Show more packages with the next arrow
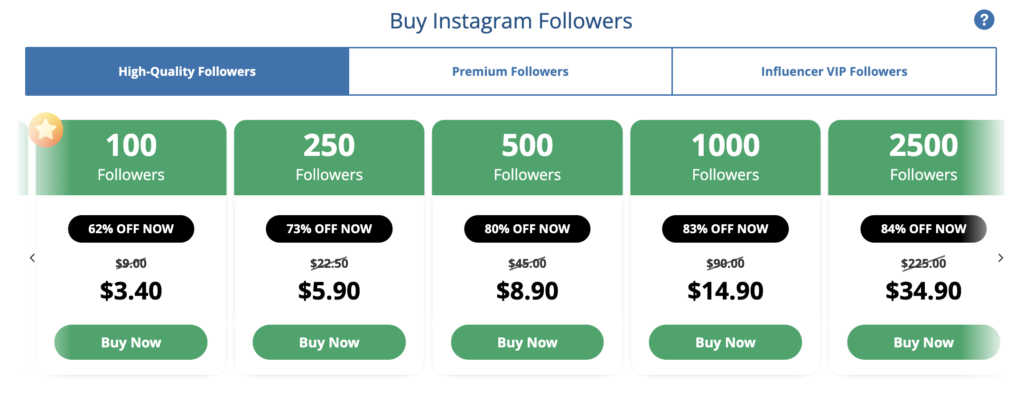This screenshot has width=1024, height=400. [1001, 258]
